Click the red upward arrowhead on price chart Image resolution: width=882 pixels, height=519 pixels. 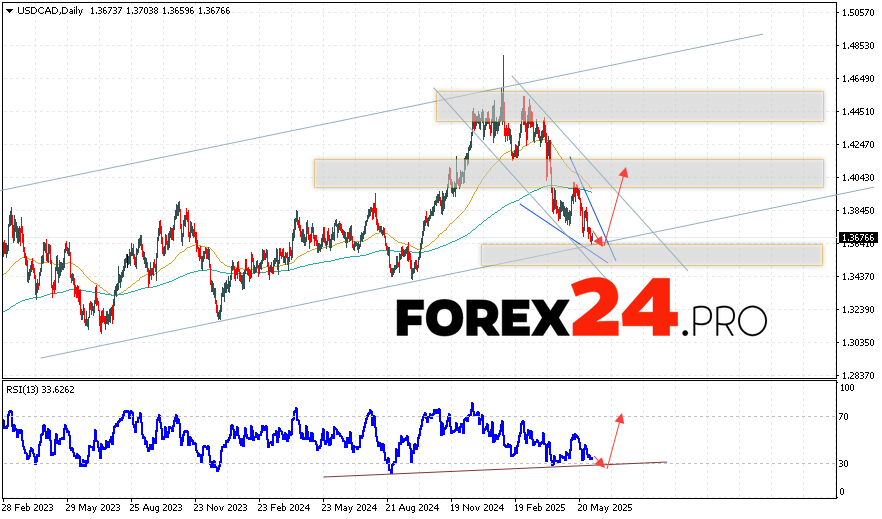click(625, 171)
